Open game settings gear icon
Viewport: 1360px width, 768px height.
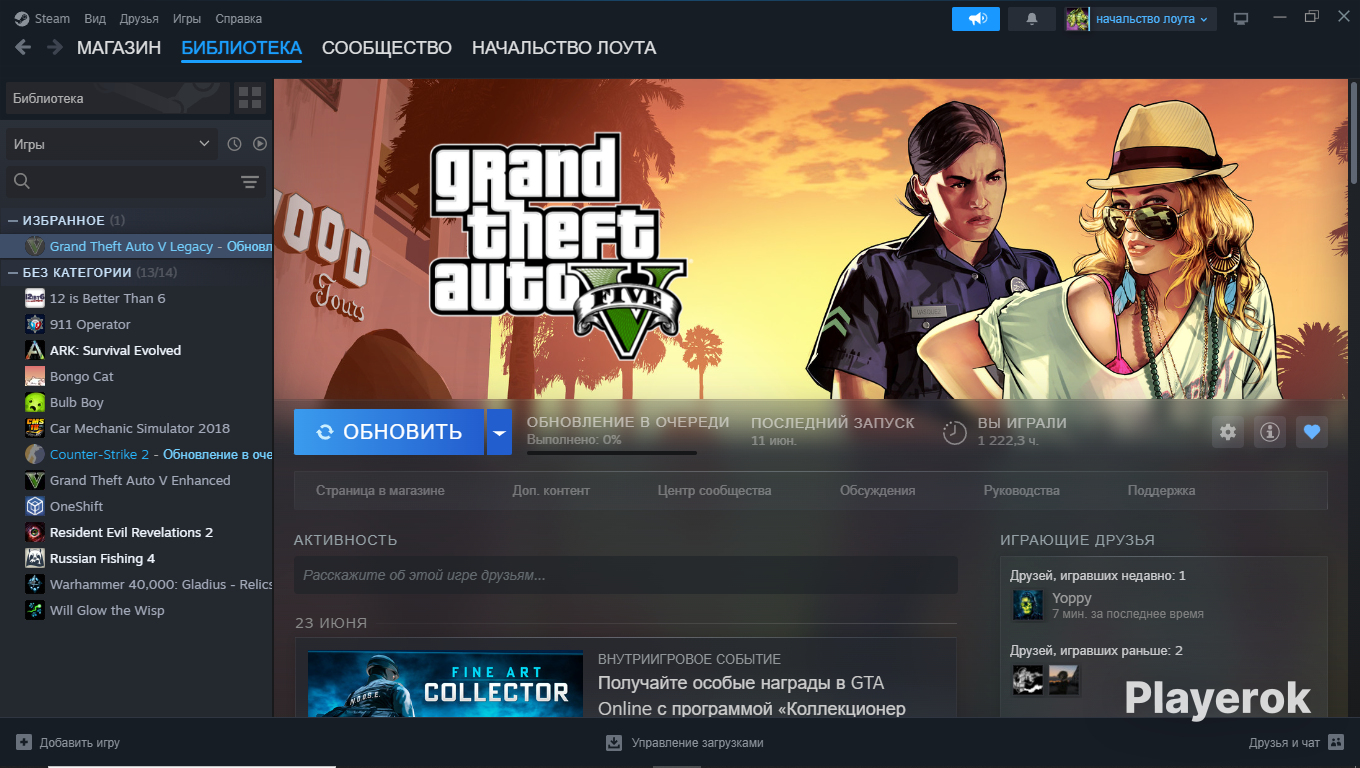(1228, 432)
